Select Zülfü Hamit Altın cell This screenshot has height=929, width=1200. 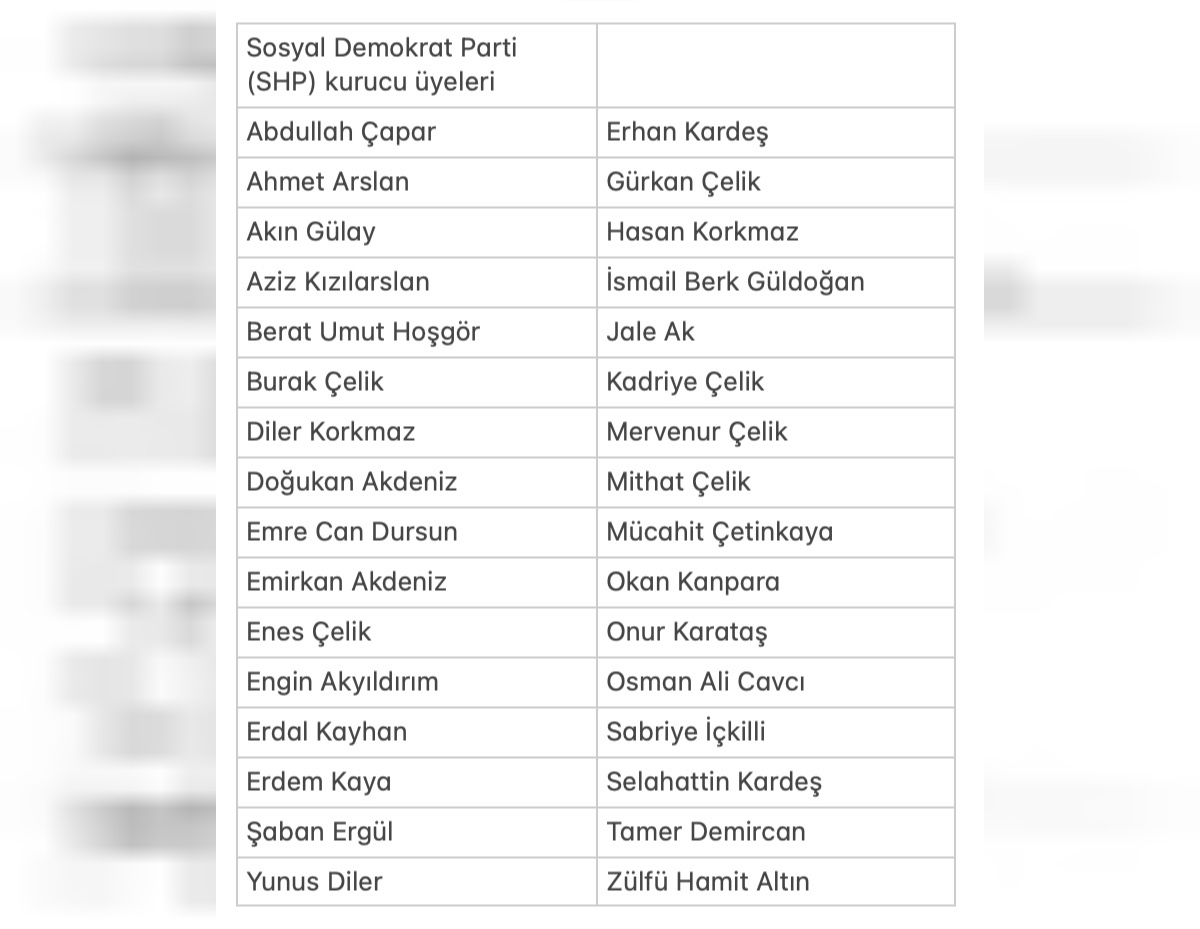click(708, 882)
